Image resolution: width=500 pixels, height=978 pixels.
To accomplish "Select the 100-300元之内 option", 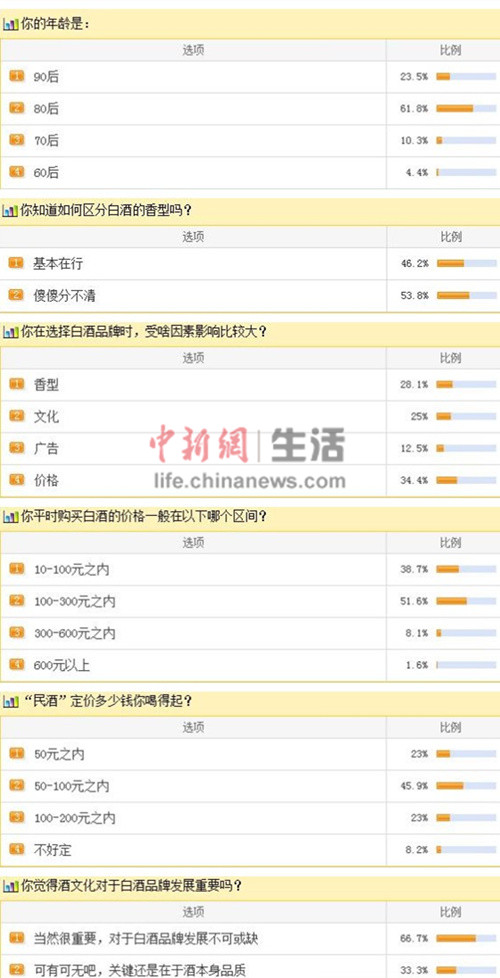I will click(194, 601).
